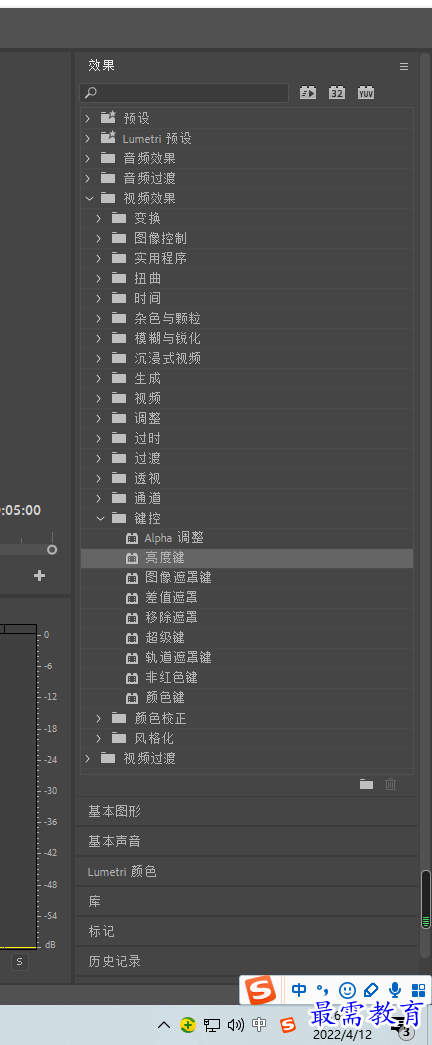The width and height of the screenshot is (432, 1045).
Task: Expand the 扭曲 subfolder
Action: click(99, 279)
